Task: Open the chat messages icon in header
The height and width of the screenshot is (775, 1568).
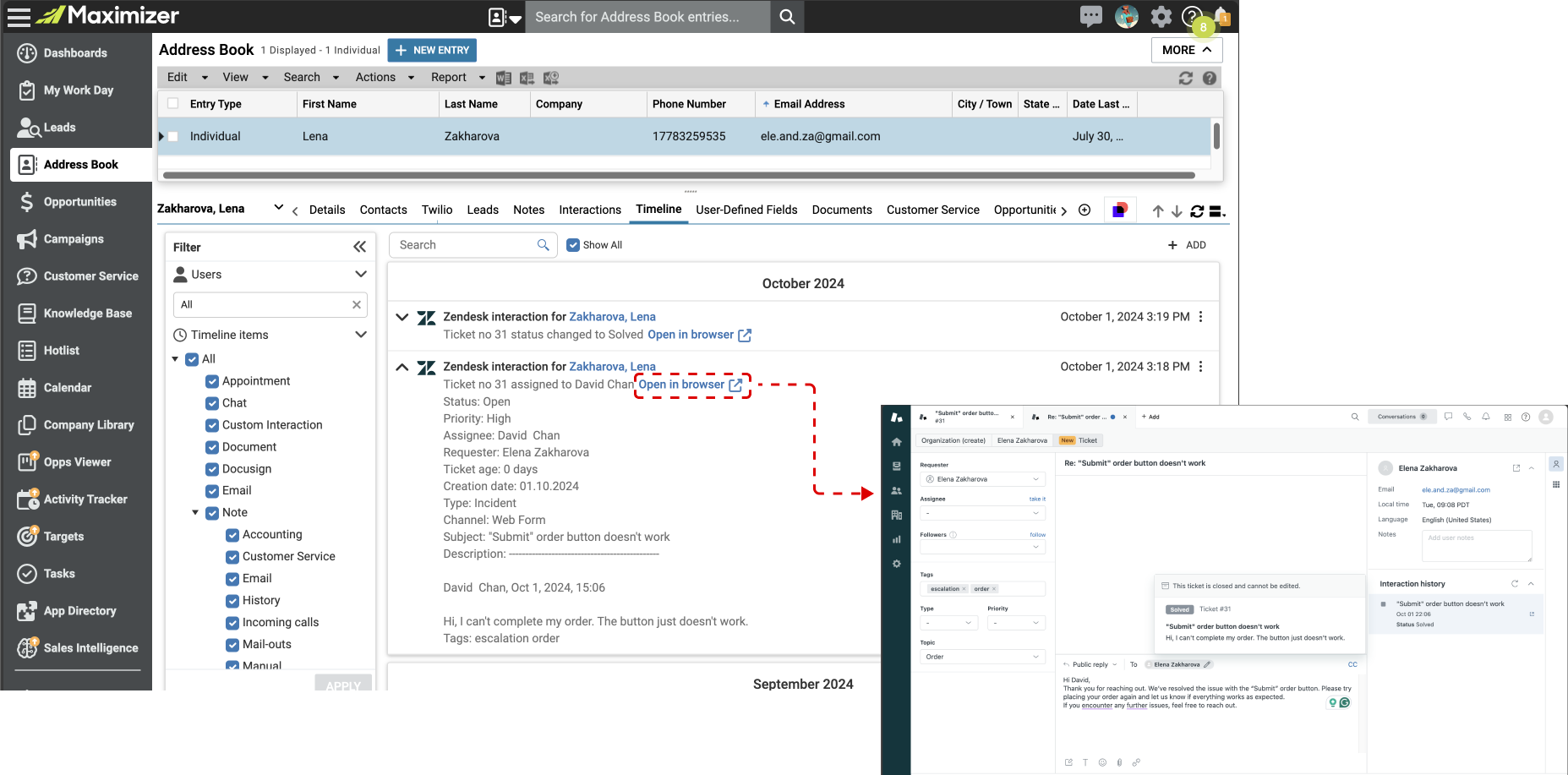Action: (1091, 16)
